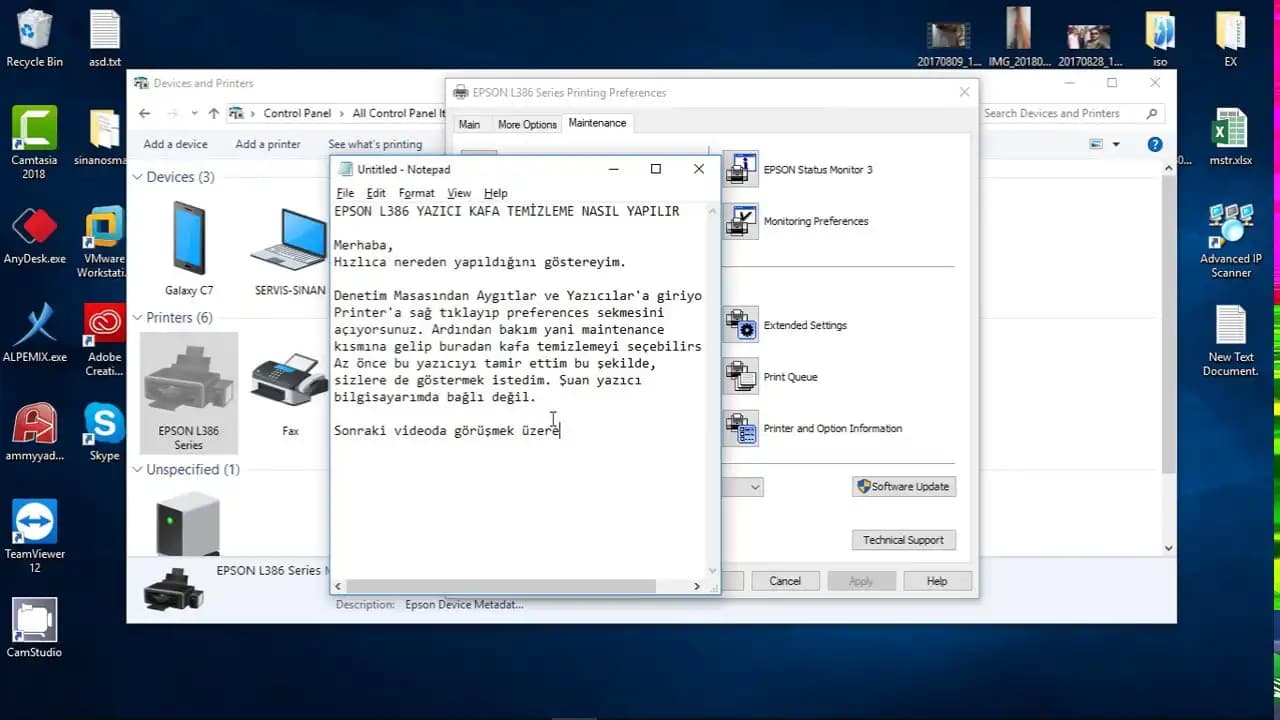Image resolution: width=1280 pixels, height=720 pixels.
Task: Select the Galaxy C7 device
Action: coord(189,250)
